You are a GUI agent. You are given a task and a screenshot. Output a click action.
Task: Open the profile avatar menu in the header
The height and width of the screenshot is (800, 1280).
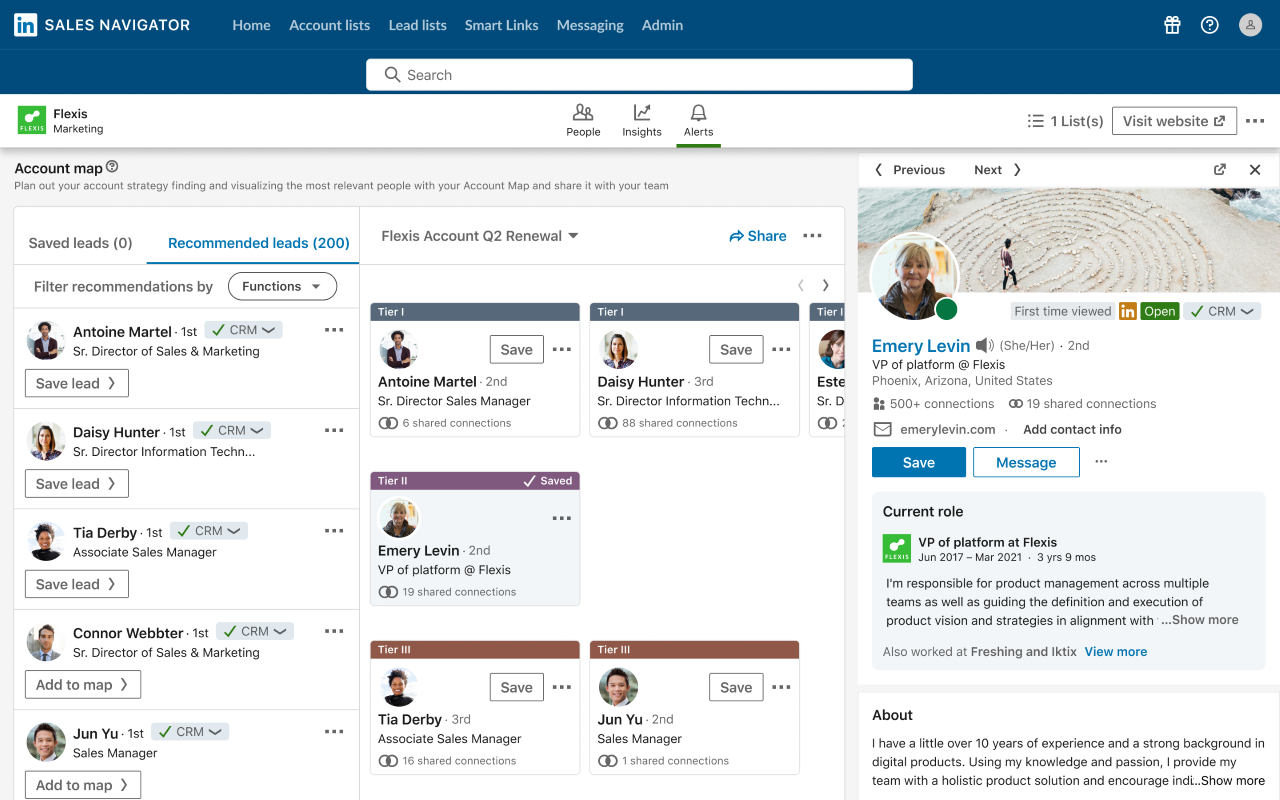(x=1250, y=25)
